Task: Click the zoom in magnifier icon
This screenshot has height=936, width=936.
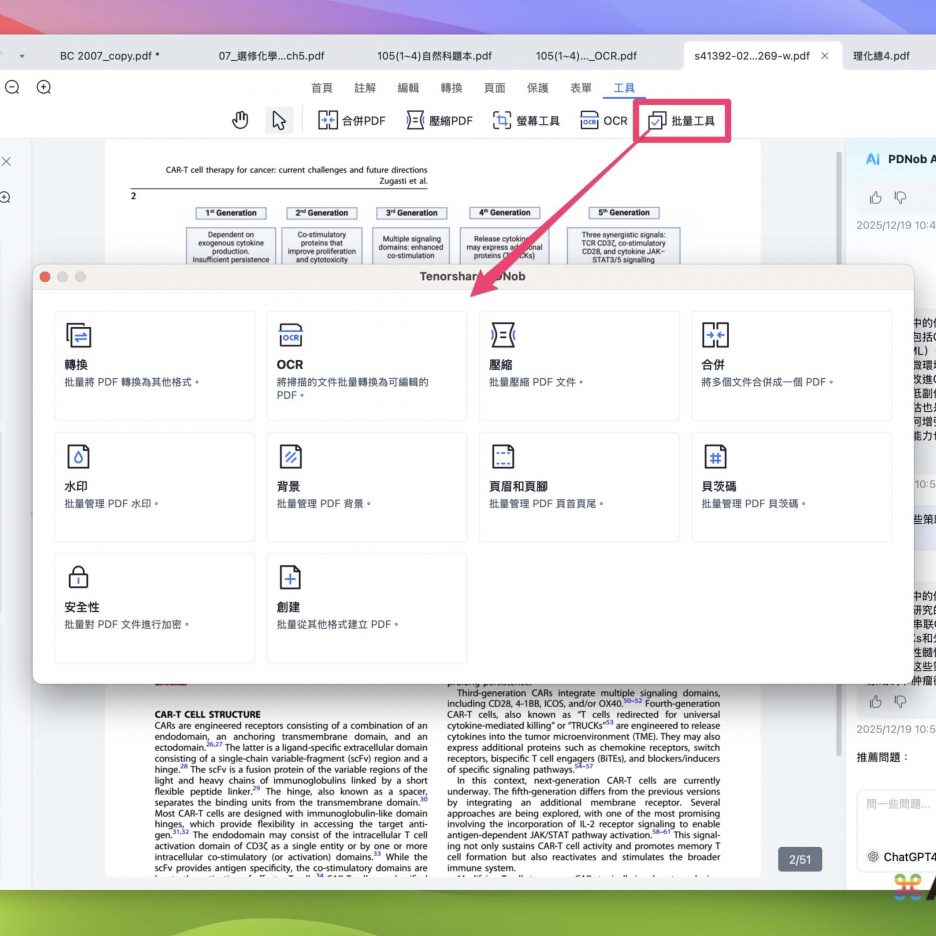Action: pyautogui.click(x=44, y=88)
